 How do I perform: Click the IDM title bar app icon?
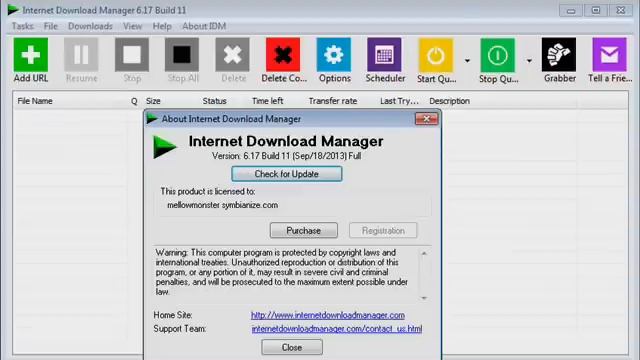[x=13, y=10]
